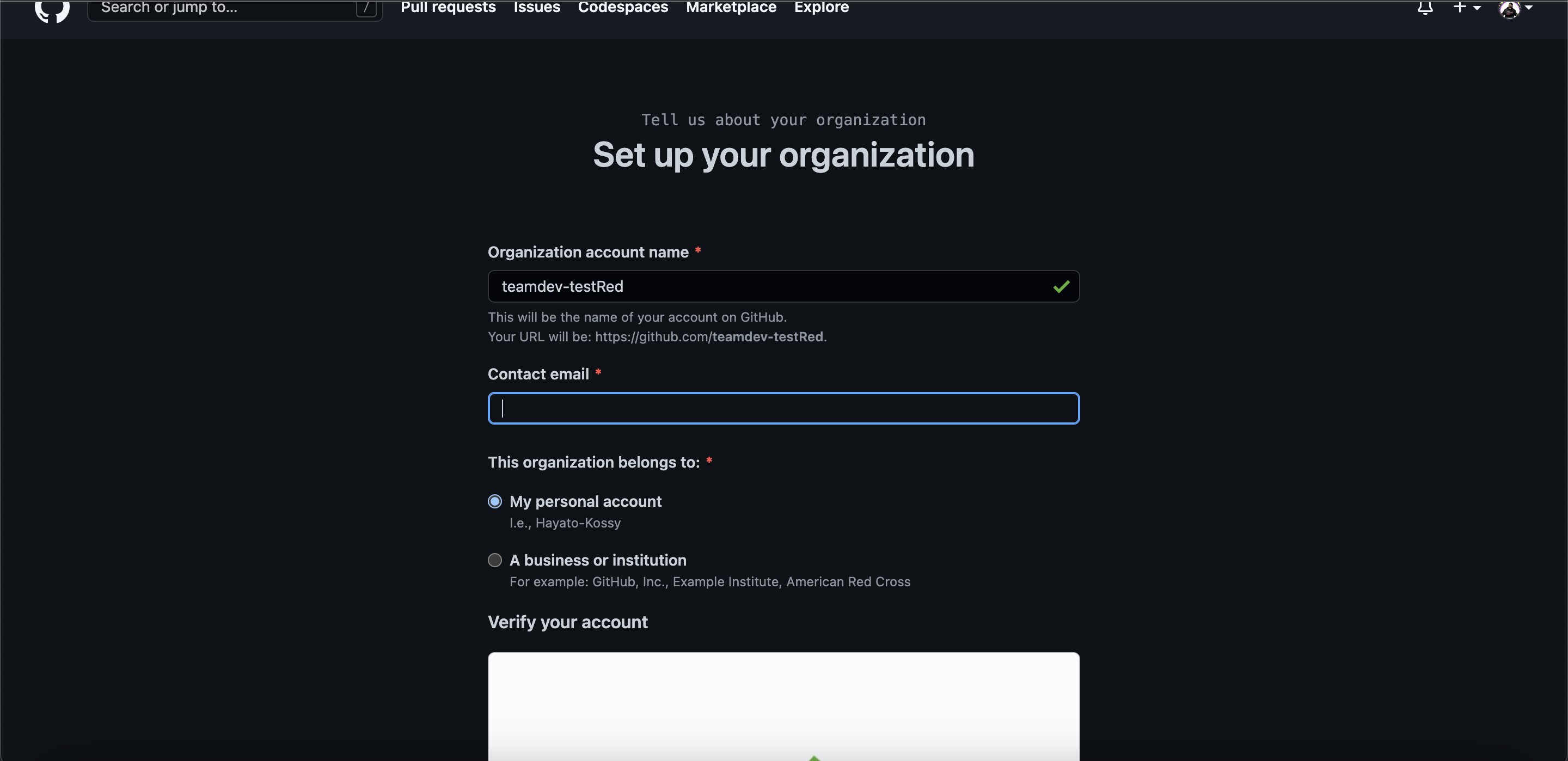Click the green checkmark beside the name field
1568x761 pixels.
tap(1062, 286)
